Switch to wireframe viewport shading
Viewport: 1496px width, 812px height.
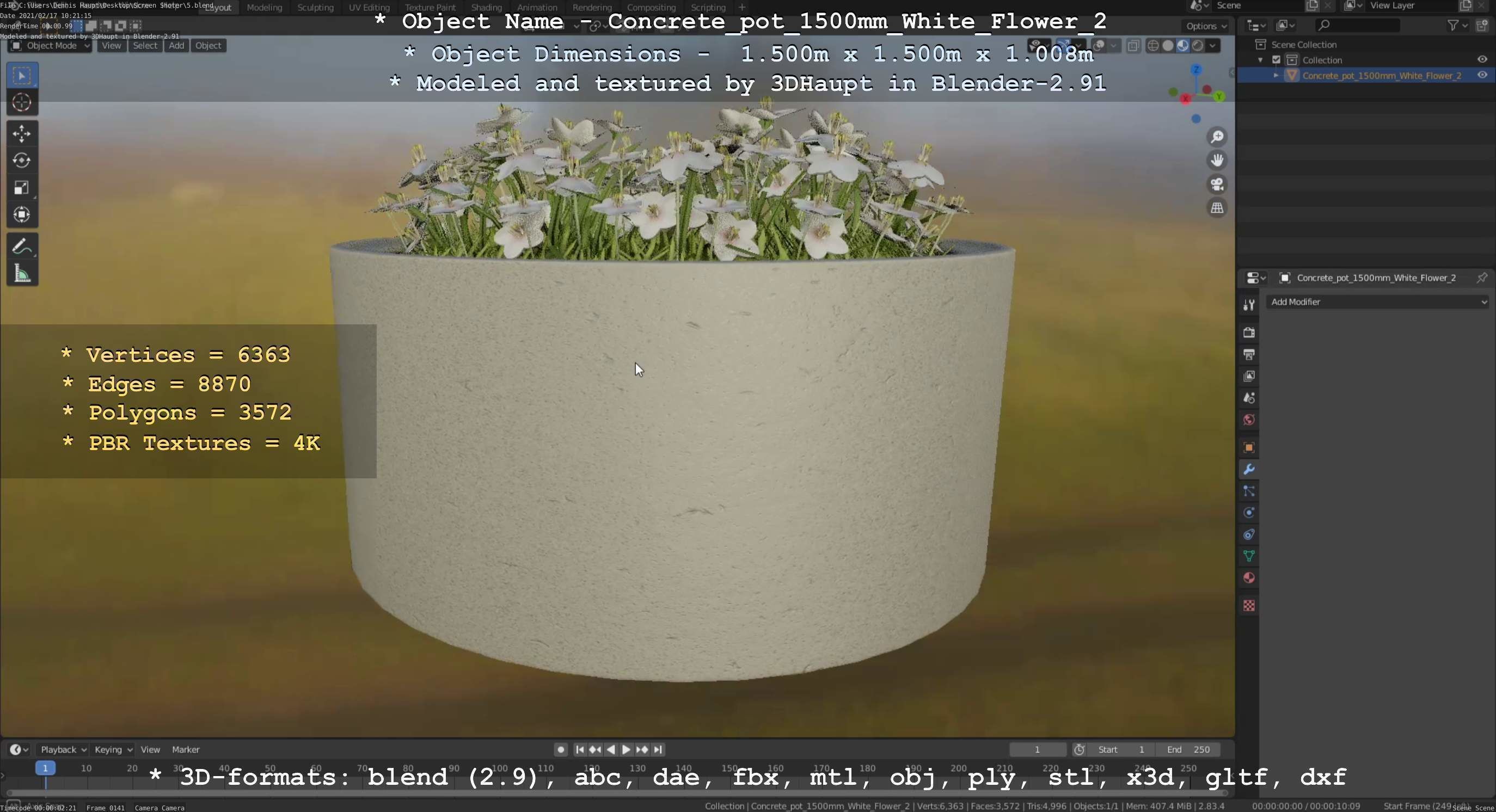point(1154,46)
